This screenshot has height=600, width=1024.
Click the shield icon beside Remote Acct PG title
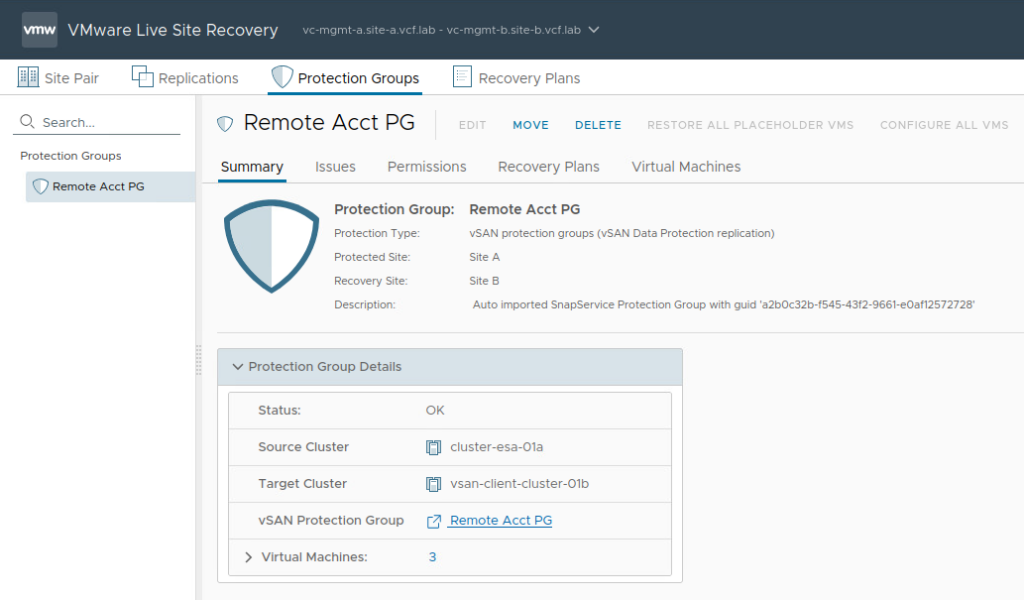225,124
